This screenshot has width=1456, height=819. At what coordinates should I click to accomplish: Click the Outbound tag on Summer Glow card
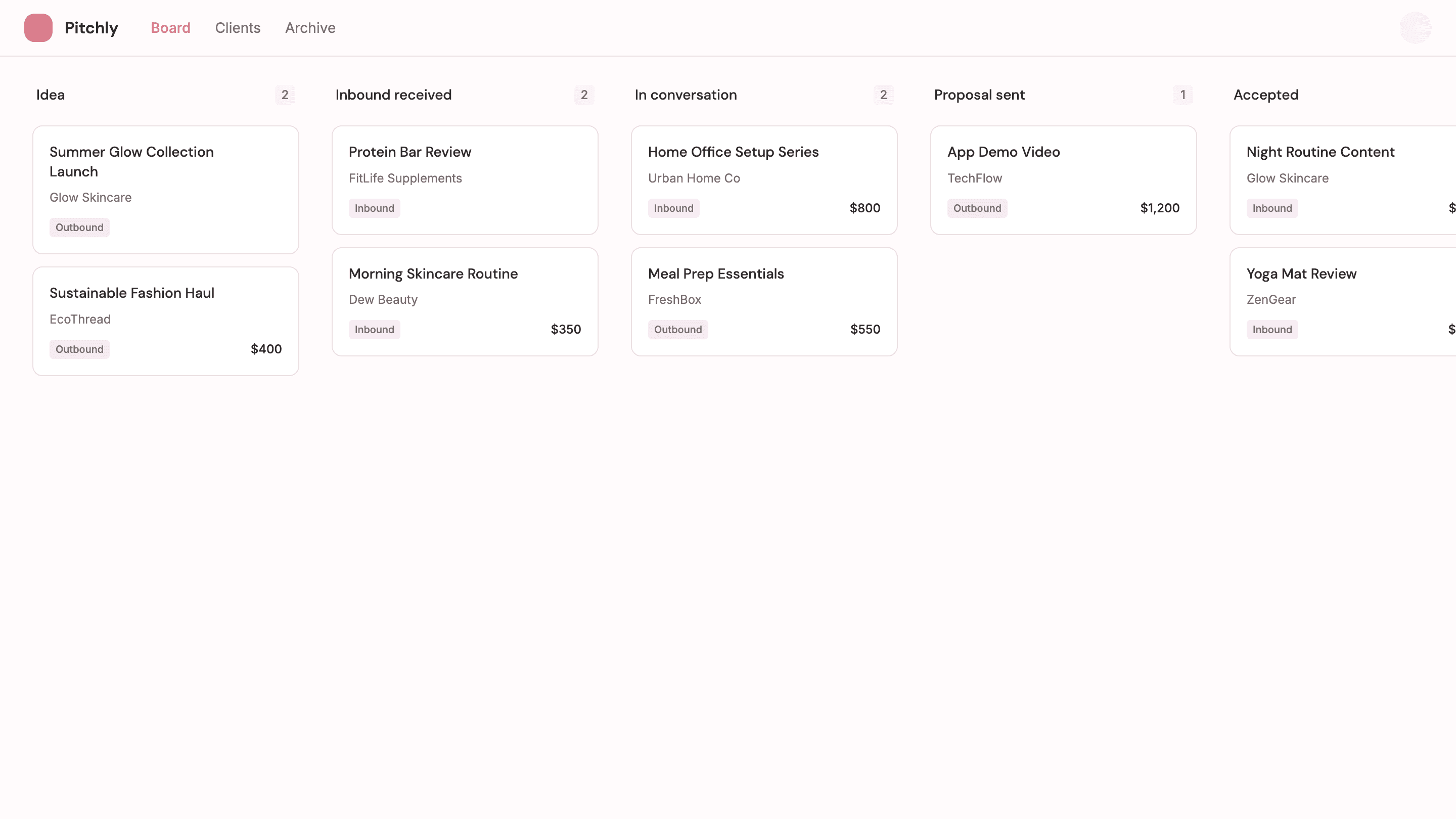point(79,227)
